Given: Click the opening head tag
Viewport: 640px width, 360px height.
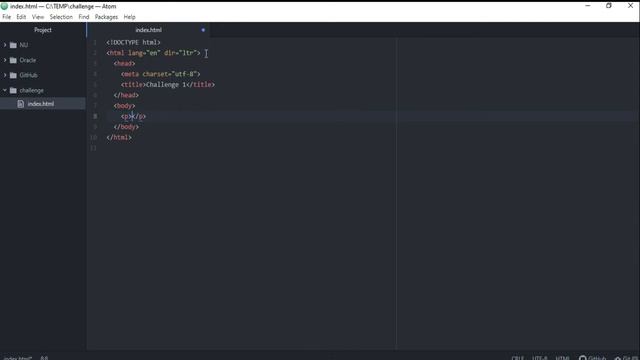Looking at the screenshot, I should [x=124, y=64].
